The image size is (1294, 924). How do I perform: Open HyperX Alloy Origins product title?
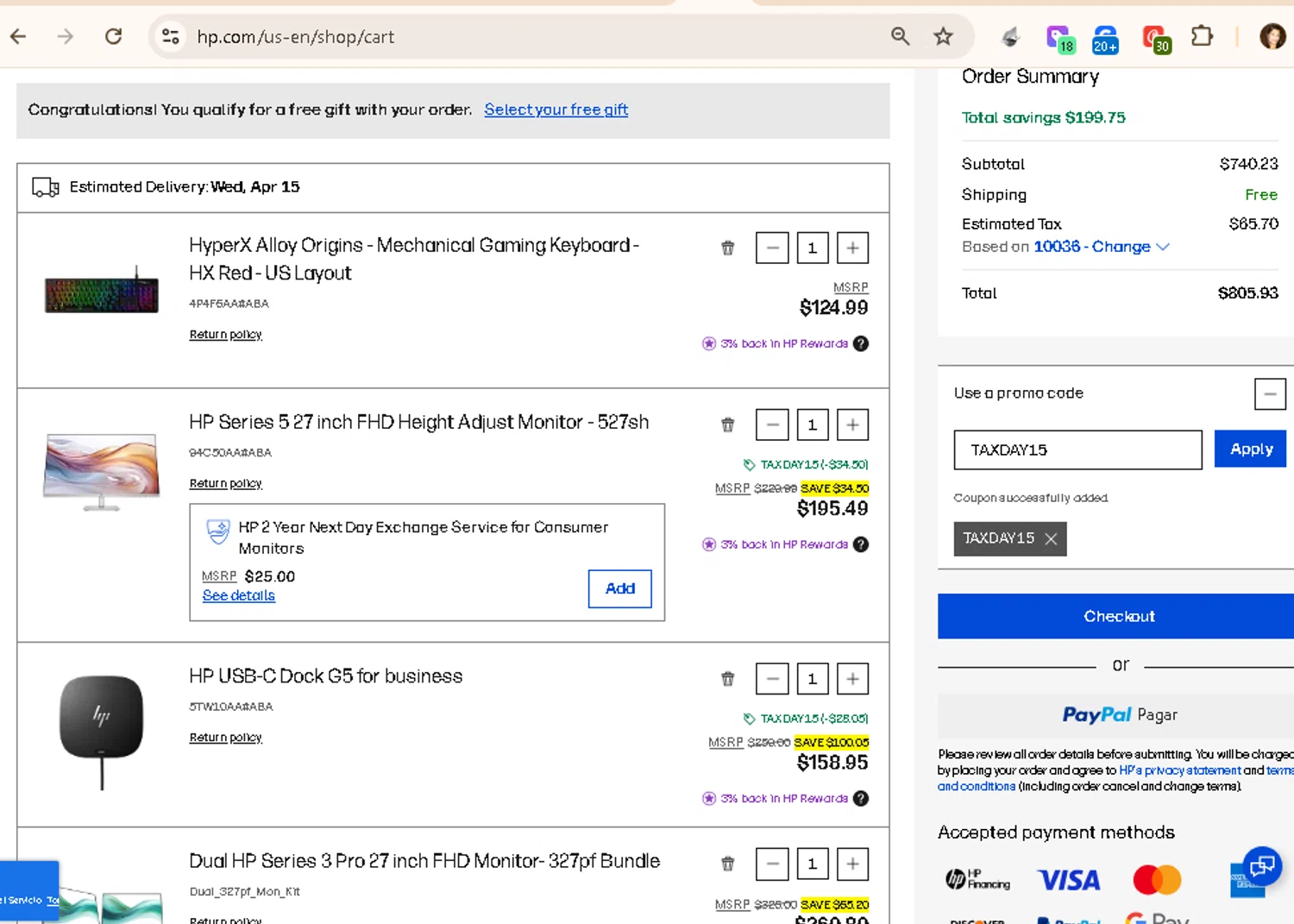click(414, 259)
